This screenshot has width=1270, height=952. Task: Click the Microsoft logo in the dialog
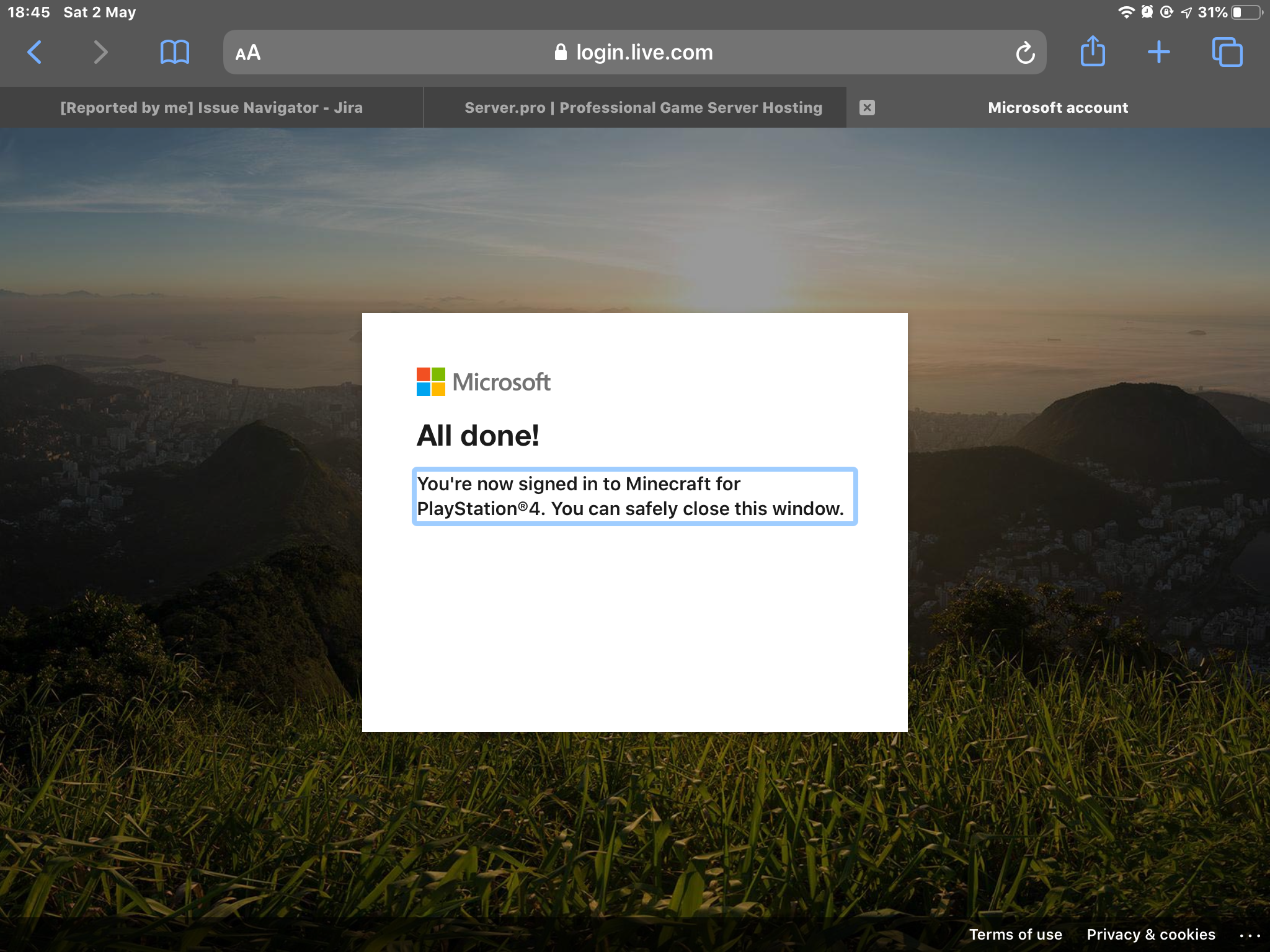pyautogui.click(x=484, y=382)
